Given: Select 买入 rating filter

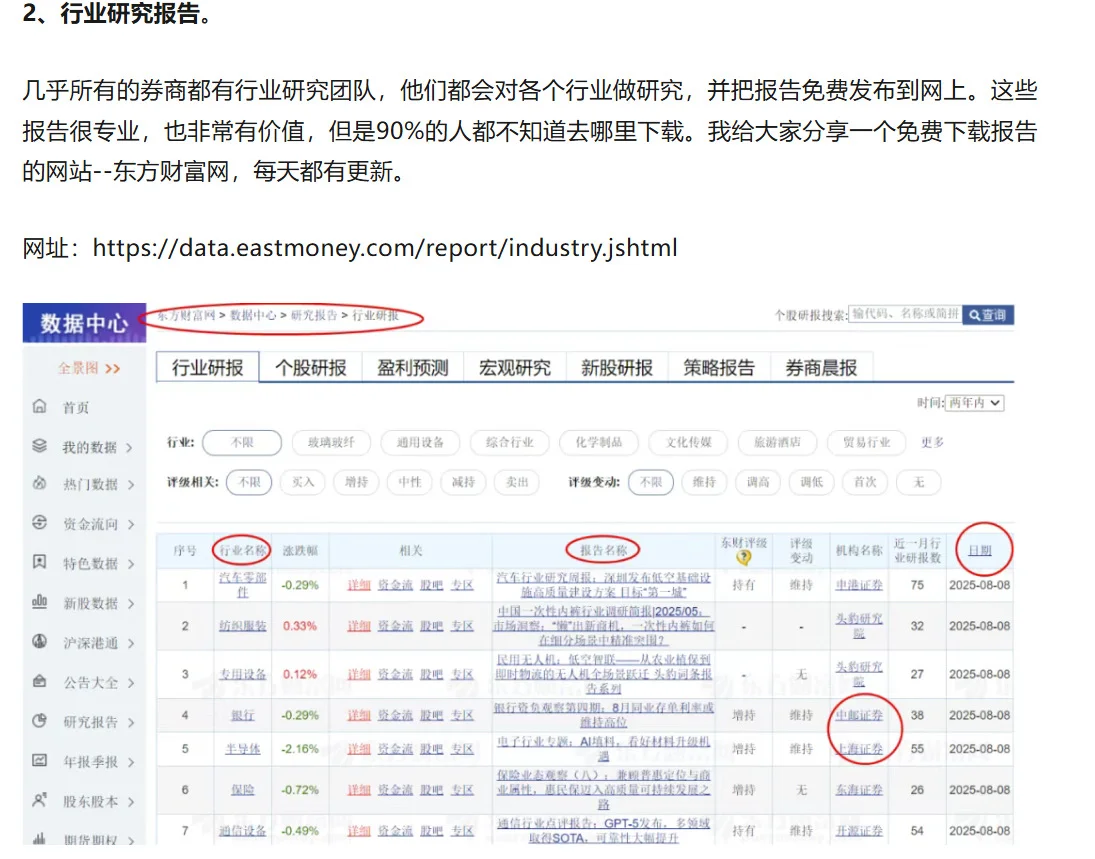Looking at the screenshot, I should (x=303, y=482).
